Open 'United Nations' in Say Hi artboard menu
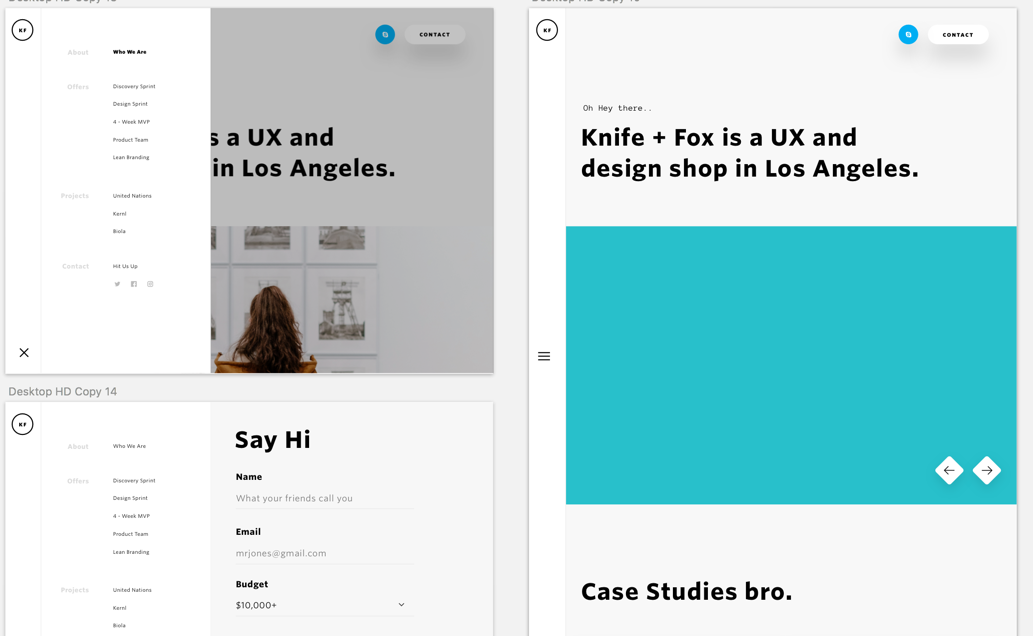The width and height of the screenshot is (1033, 636). pyautogui.click(x=132, y=590)
